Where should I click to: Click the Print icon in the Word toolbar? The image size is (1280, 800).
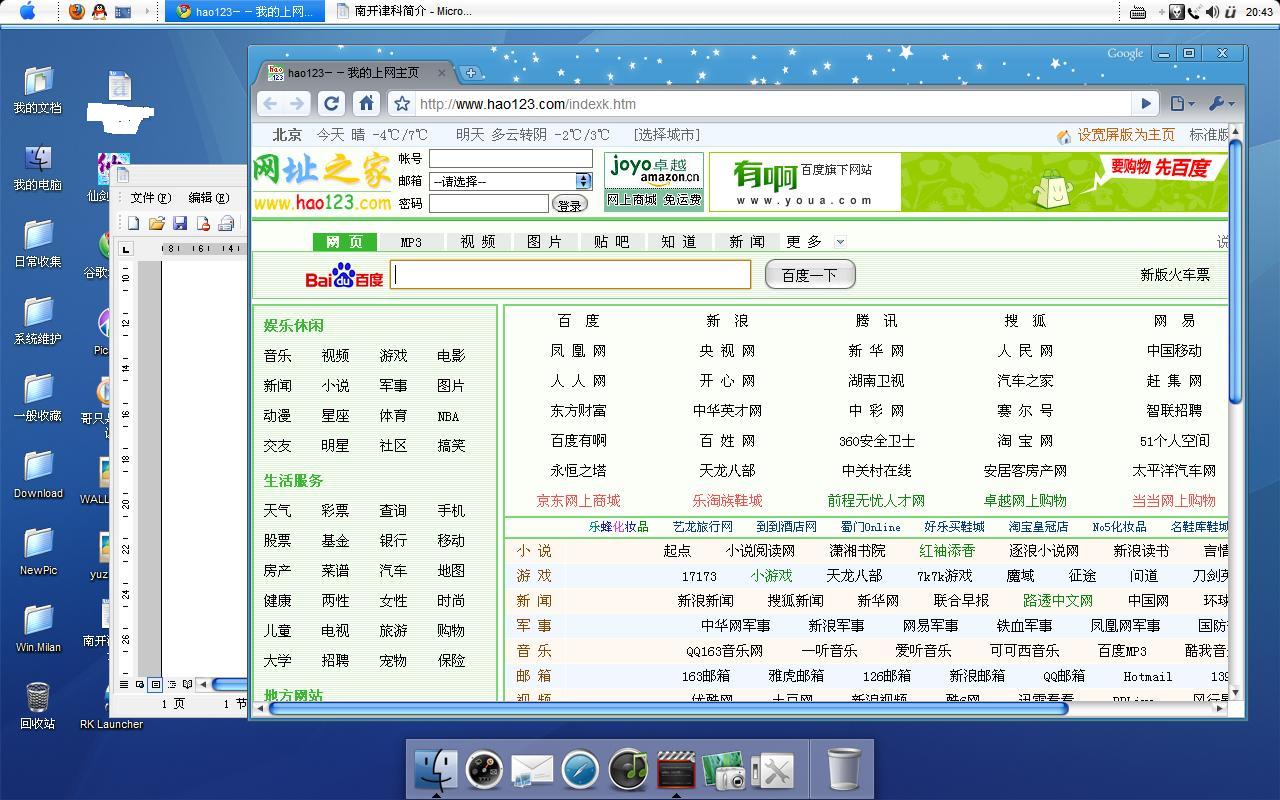pos(226,223)
